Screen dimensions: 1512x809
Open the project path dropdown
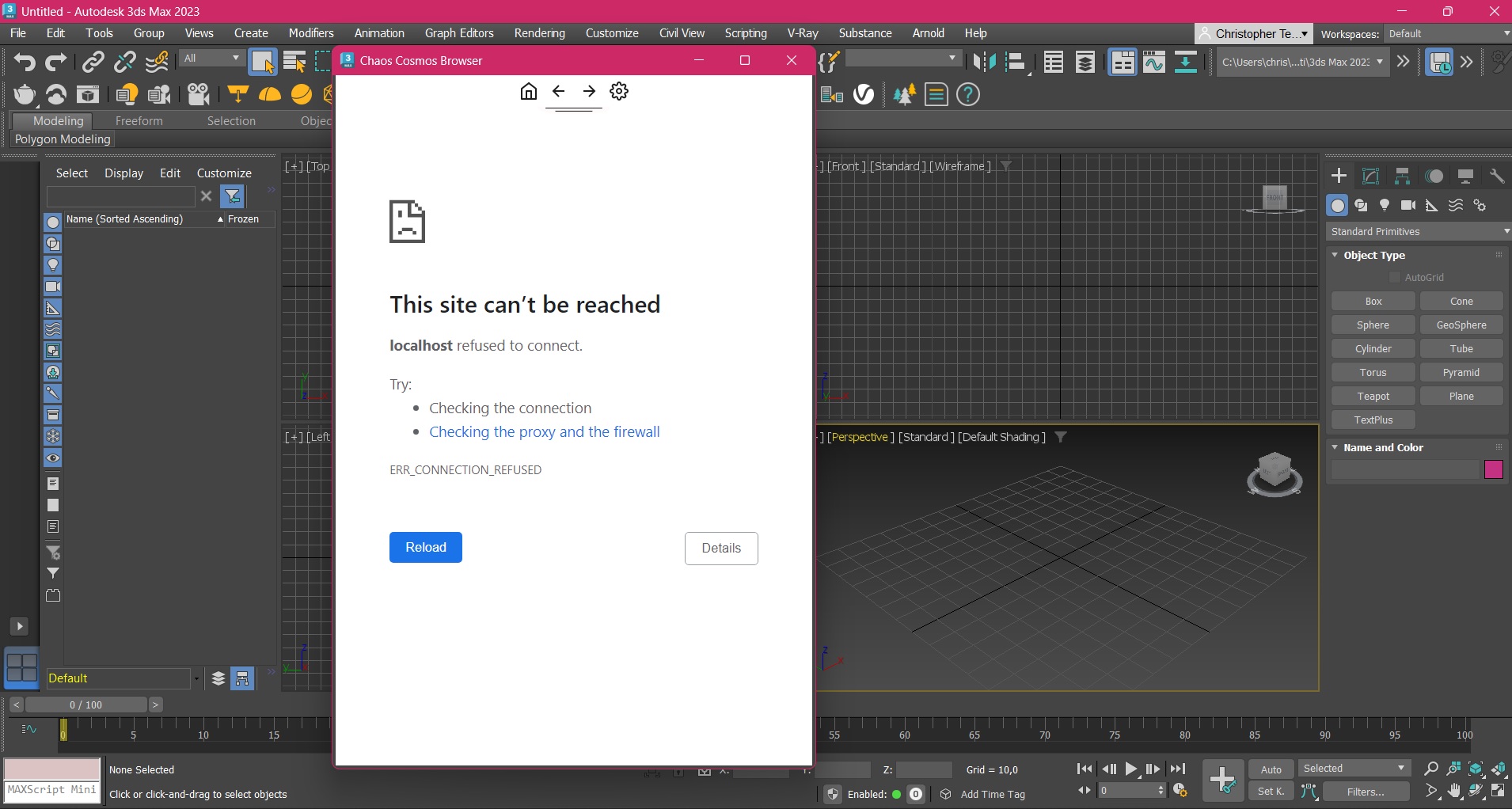point(1302,62)
